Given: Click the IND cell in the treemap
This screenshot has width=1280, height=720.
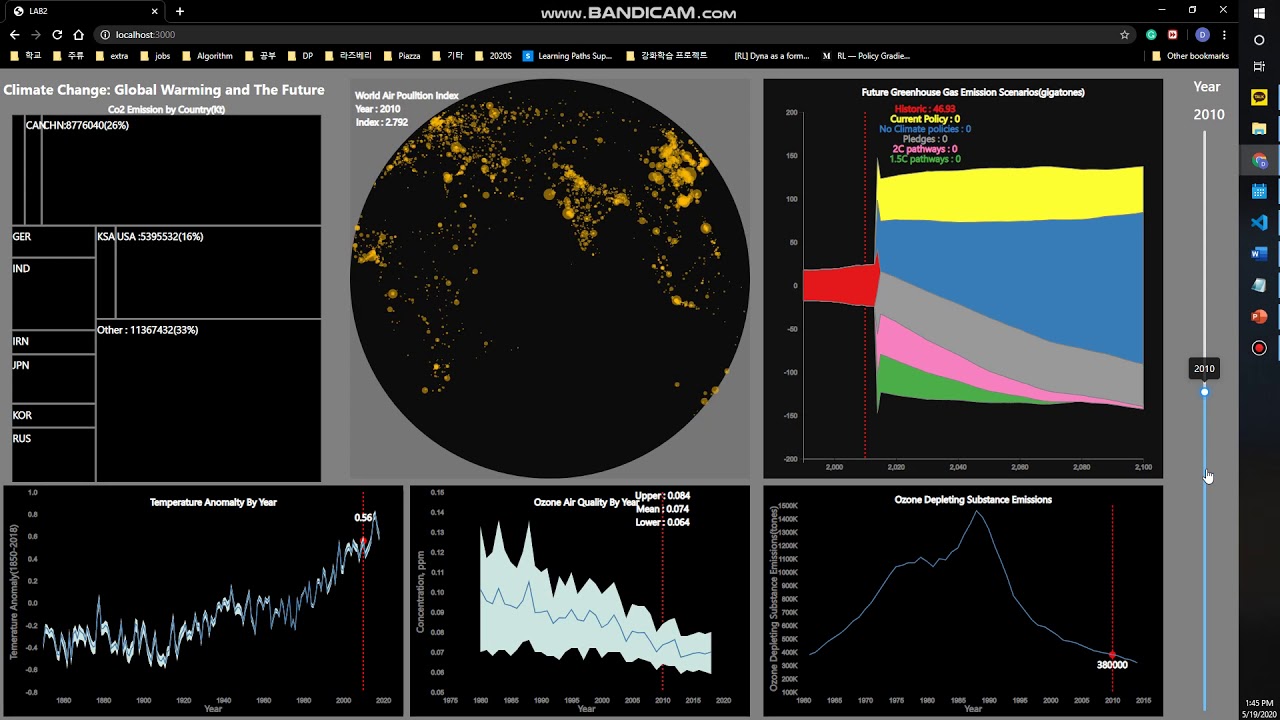Looking at the screenshot, I should [x=53, y=293].
